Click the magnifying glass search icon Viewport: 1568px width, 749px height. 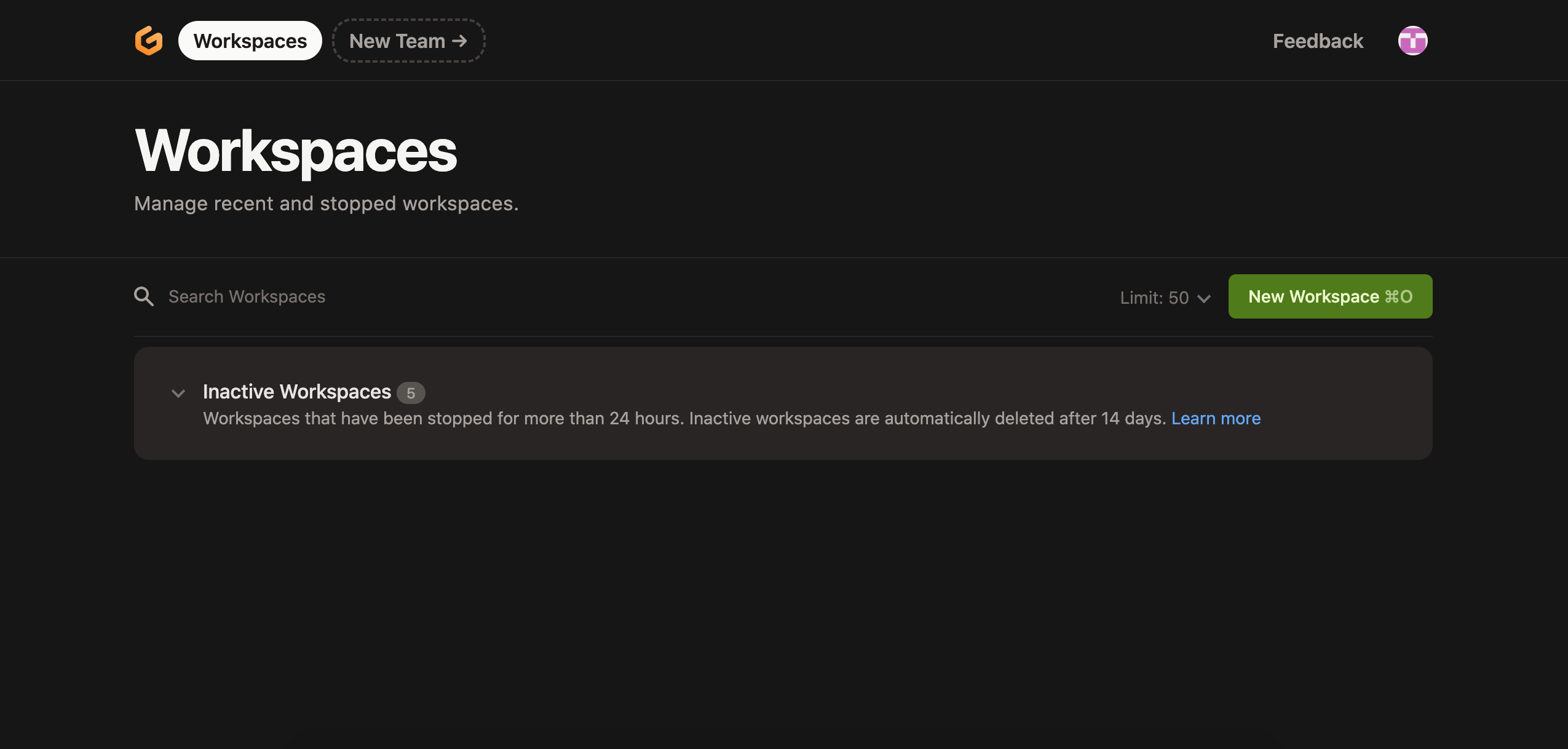[144, 296]
